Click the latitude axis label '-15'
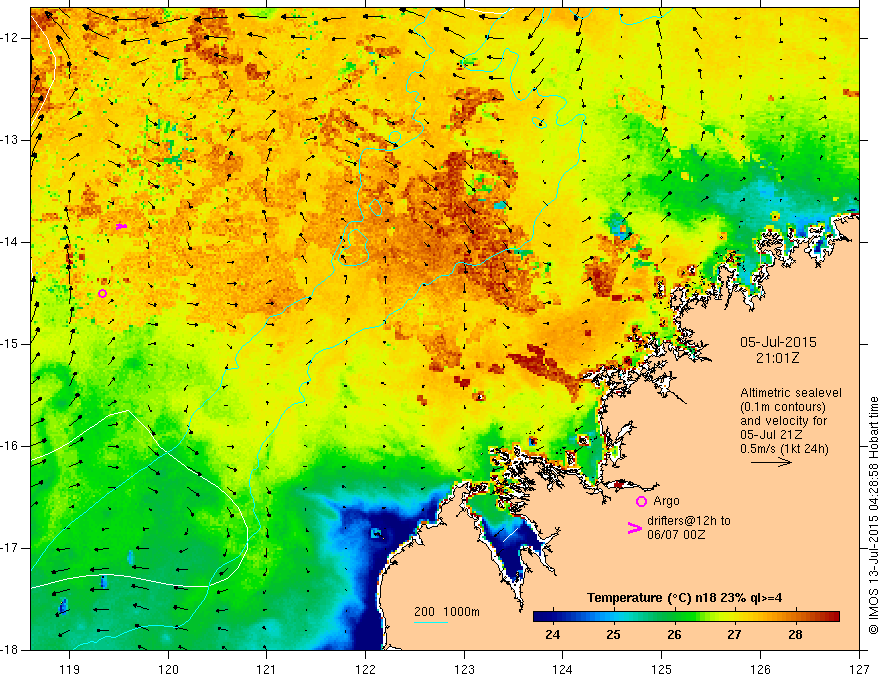Viewport: 880px width, 680px height. [x=10, y=344]
